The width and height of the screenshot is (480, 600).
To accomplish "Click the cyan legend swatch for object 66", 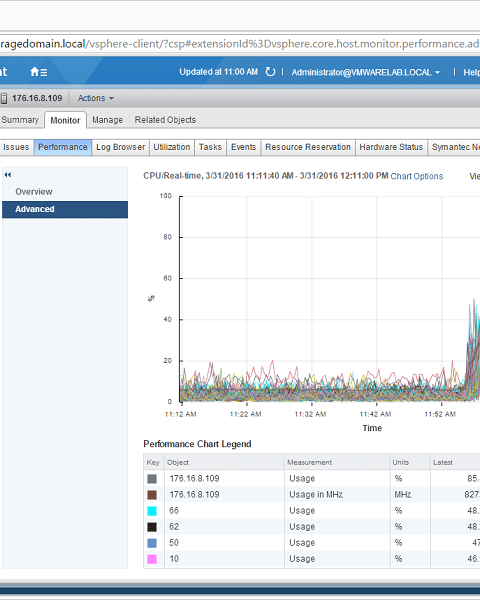I will 152,511.
